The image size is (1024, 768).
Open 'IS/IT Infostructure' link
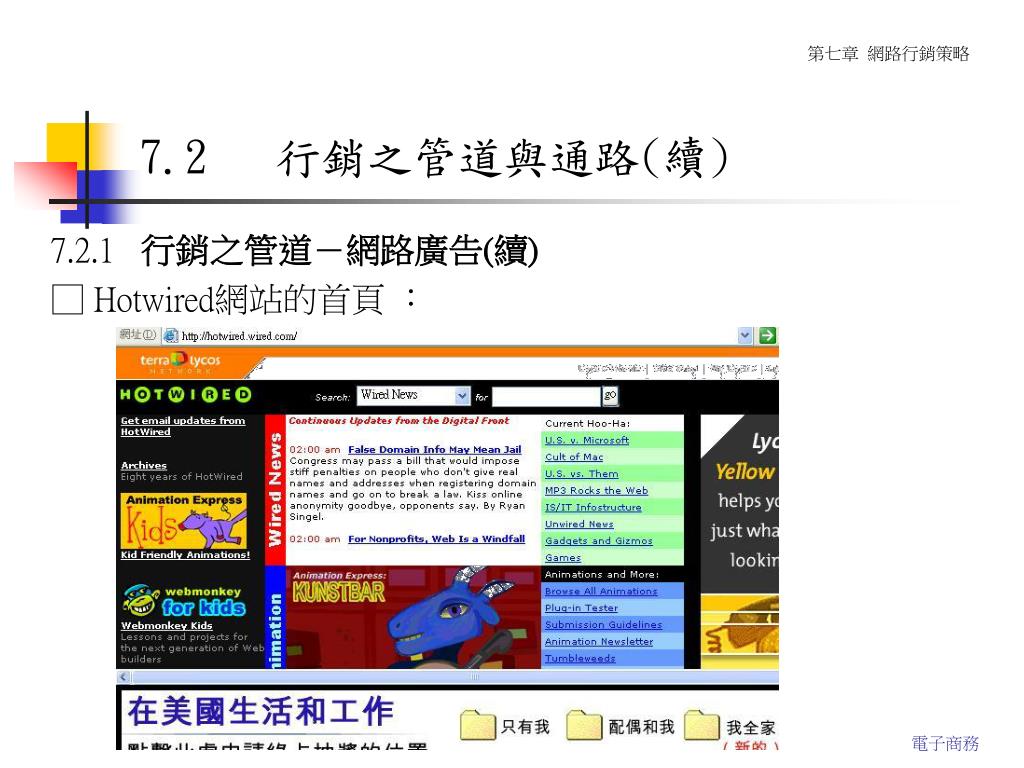click(593, 507)
